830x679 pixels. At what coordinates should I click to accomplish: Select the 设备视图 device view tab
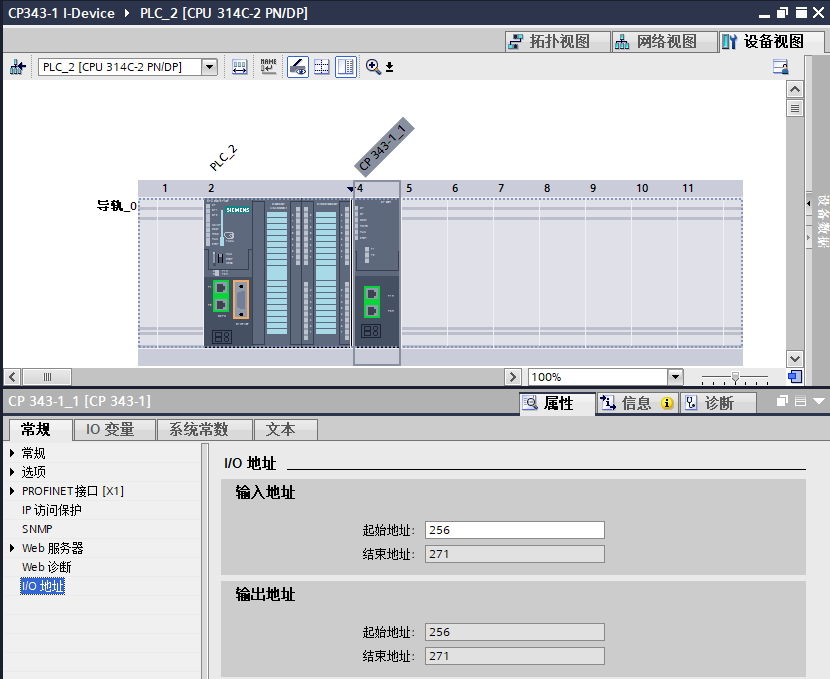771,41
